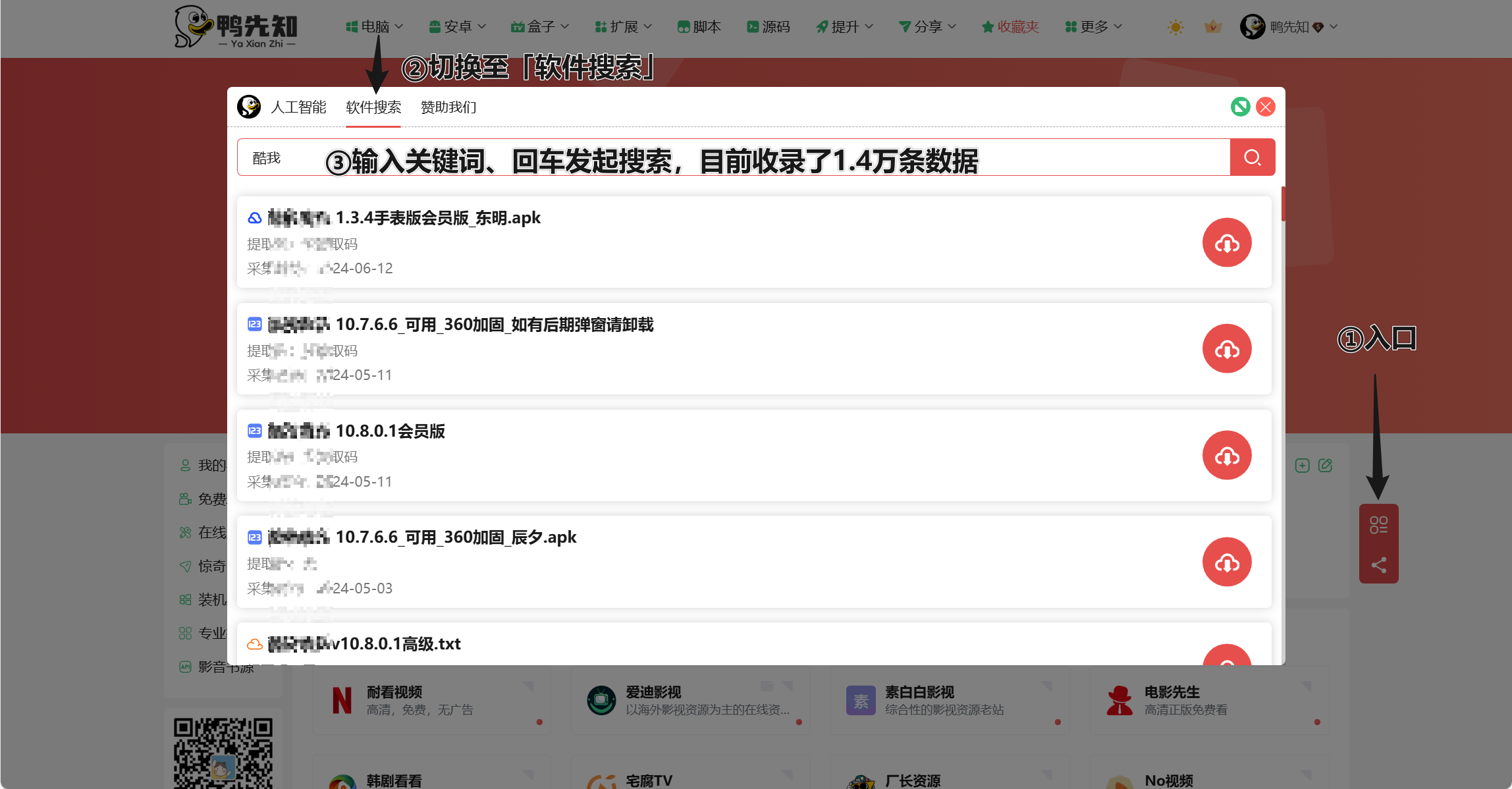1512x789 pixels.
Task: Open the 素白白影视 site card
Action: 950,700
